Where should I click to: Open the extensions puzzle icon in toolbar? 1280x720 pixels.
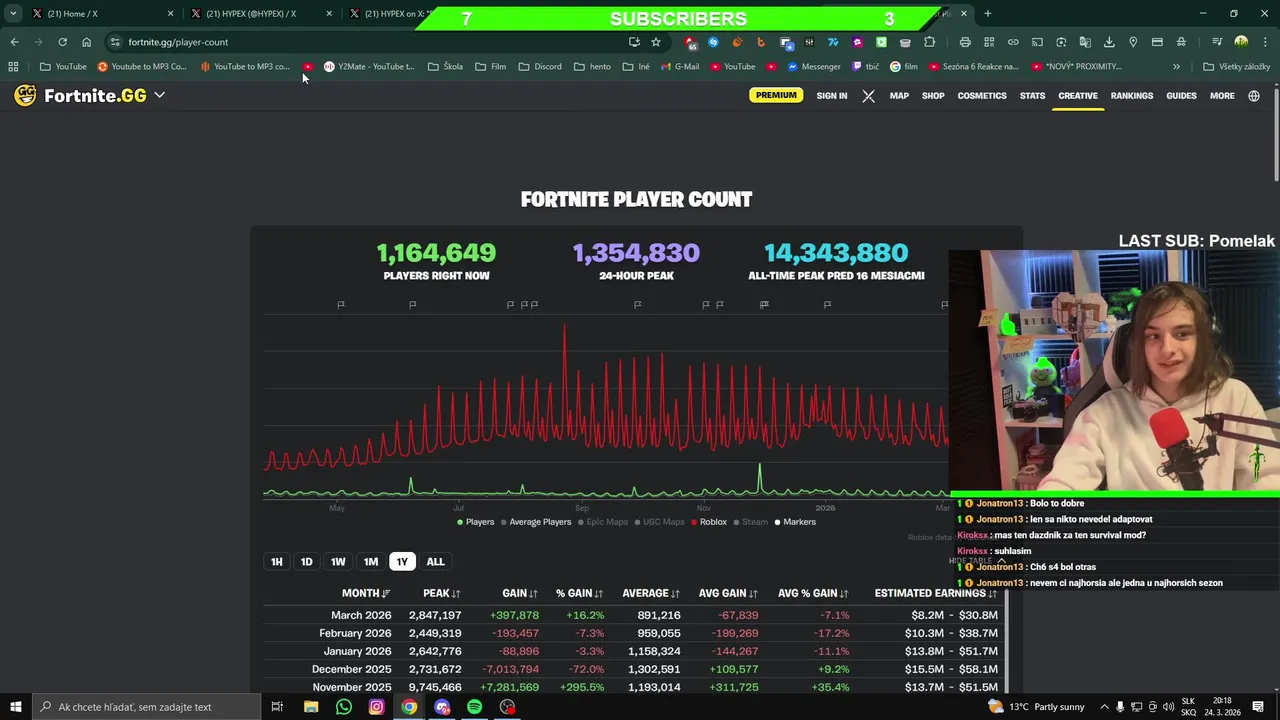tap(929, 42)
